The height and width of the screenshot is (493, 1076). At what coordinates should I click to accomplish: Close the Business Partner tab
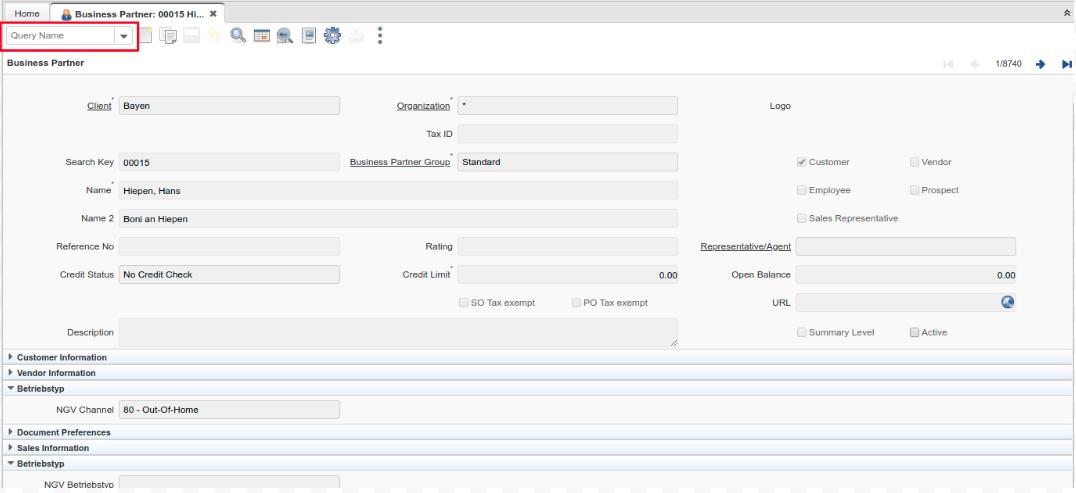pyautogui.click(x=213, y=14)
